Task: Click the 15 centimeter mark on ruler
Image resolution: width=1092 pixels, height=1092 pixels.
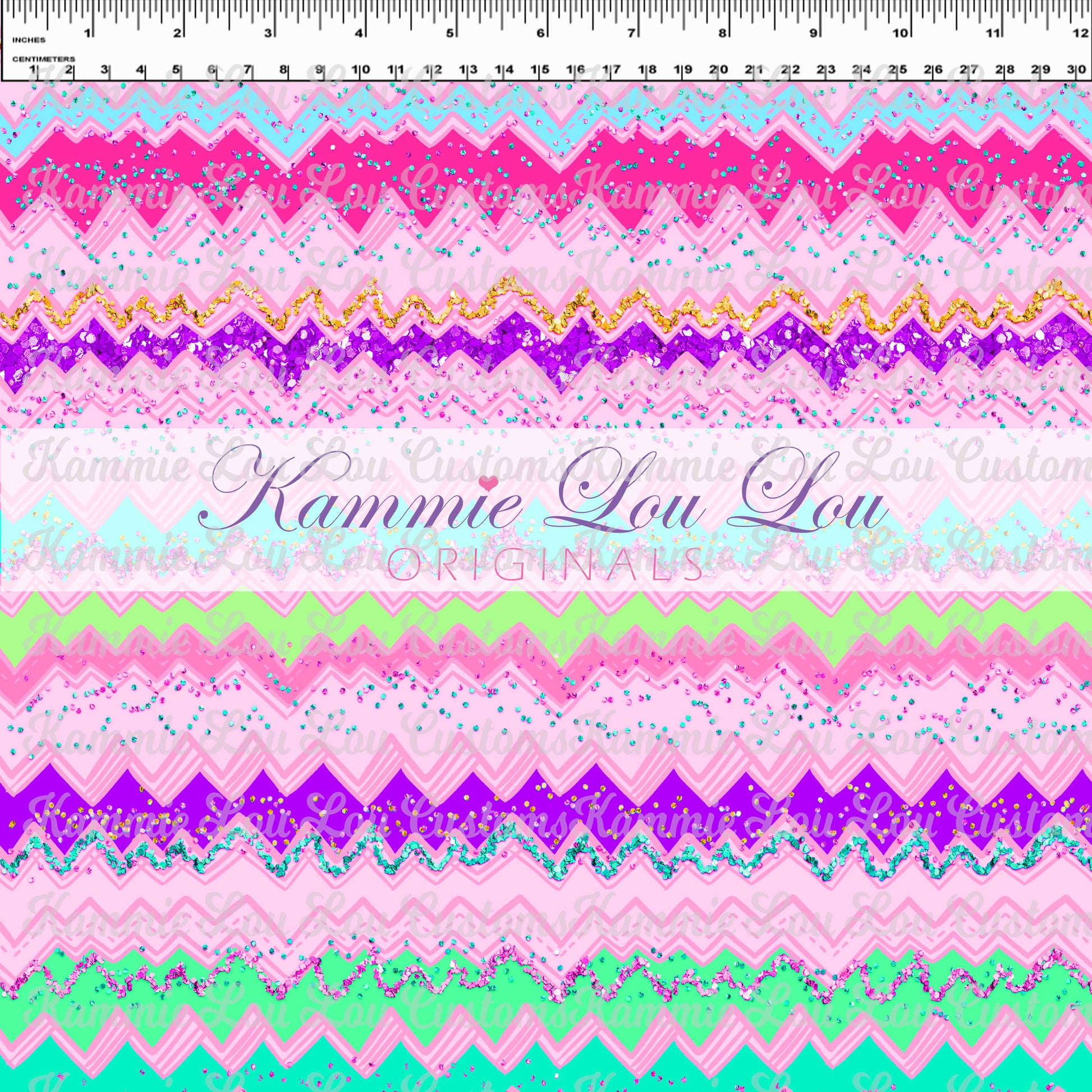Action: click(539, 70)
